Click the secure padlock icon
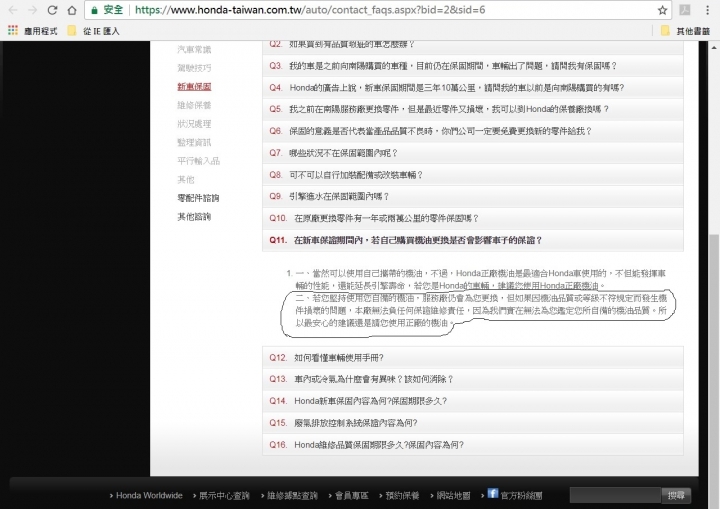 (x=95, y=10)
